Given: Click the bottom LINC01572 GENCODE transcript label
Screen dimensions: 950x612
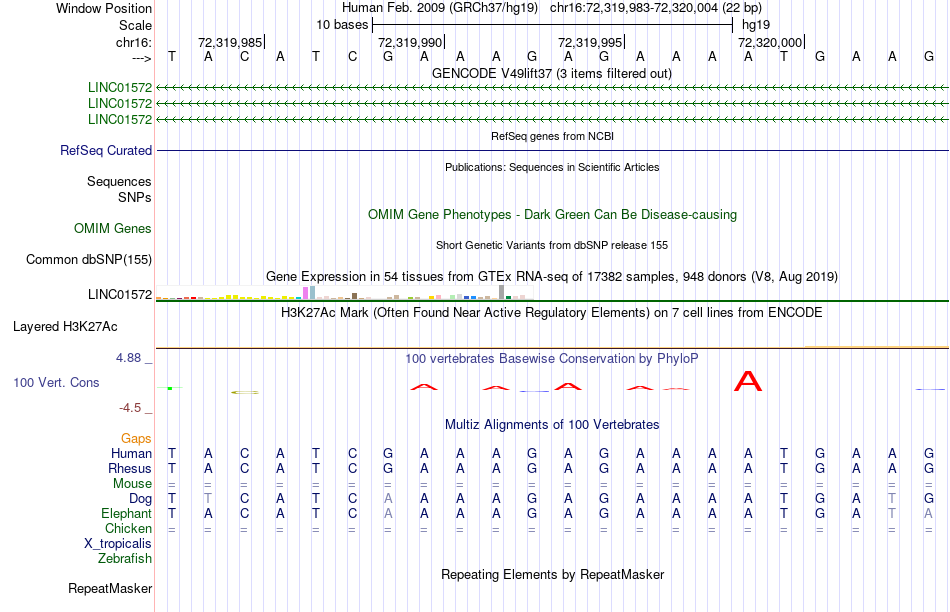Looking at the screenshot, I should tap(120, 119).
